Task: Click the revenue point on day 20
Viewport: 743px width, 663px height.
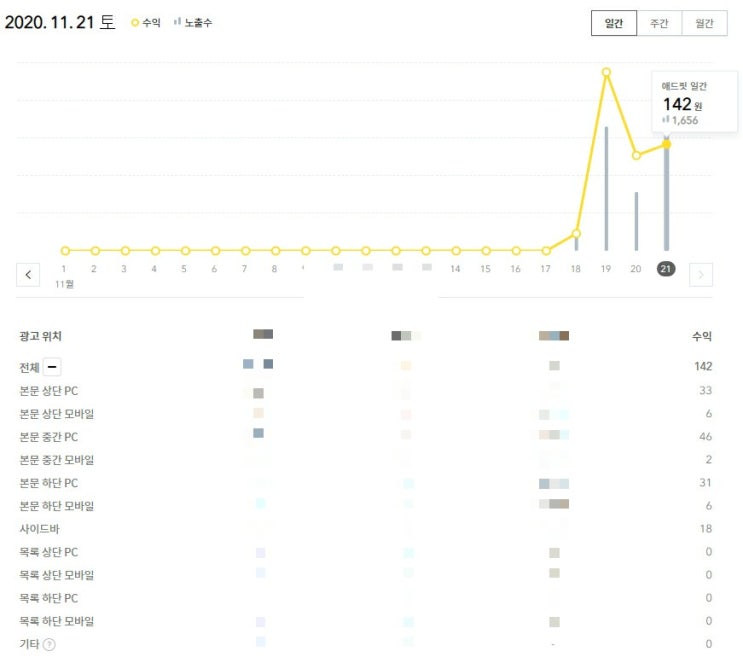Action: 636,155
